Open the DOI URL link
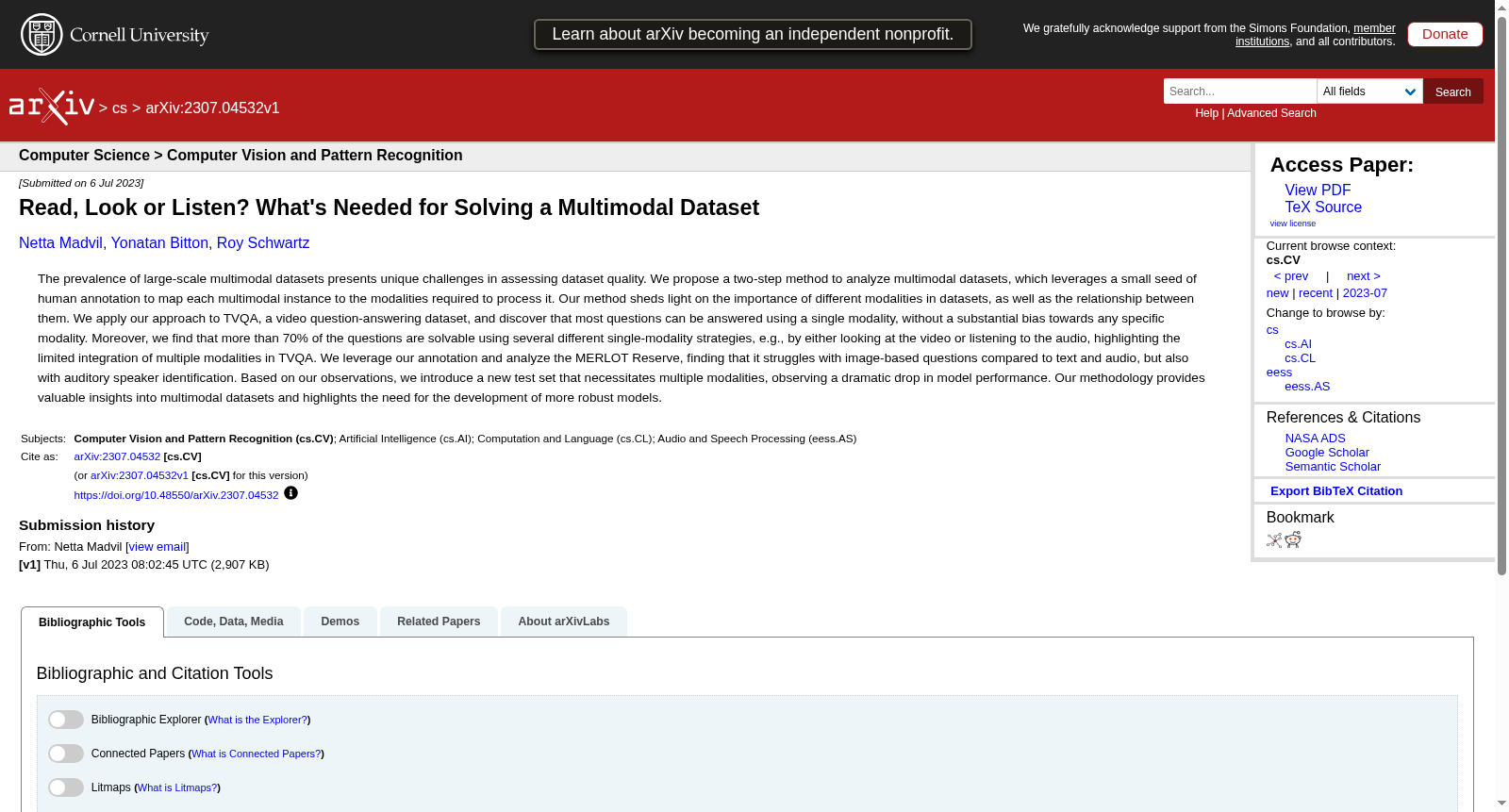This screenshot has width=1509, height=812. [176, 495]
